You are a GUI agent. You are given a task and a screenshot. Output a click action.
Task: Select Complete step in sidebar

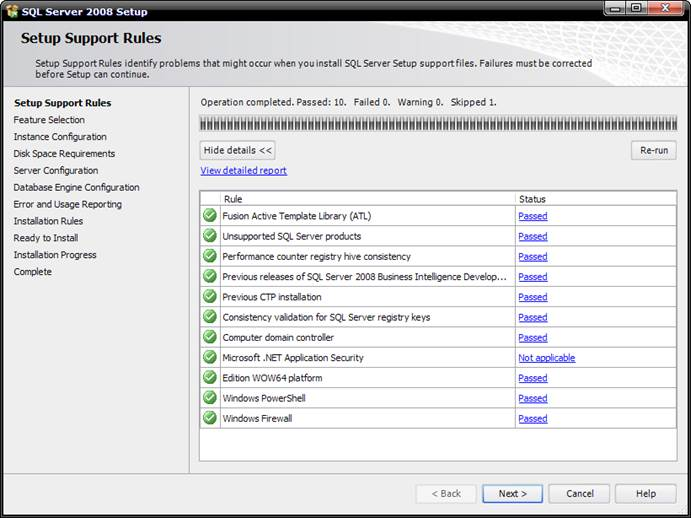[x=33, y=272]
